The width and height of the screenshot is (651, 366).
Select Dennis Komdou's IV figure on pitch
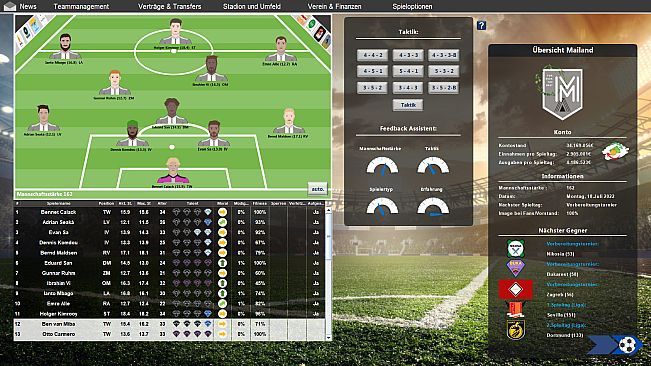[132, 133]
